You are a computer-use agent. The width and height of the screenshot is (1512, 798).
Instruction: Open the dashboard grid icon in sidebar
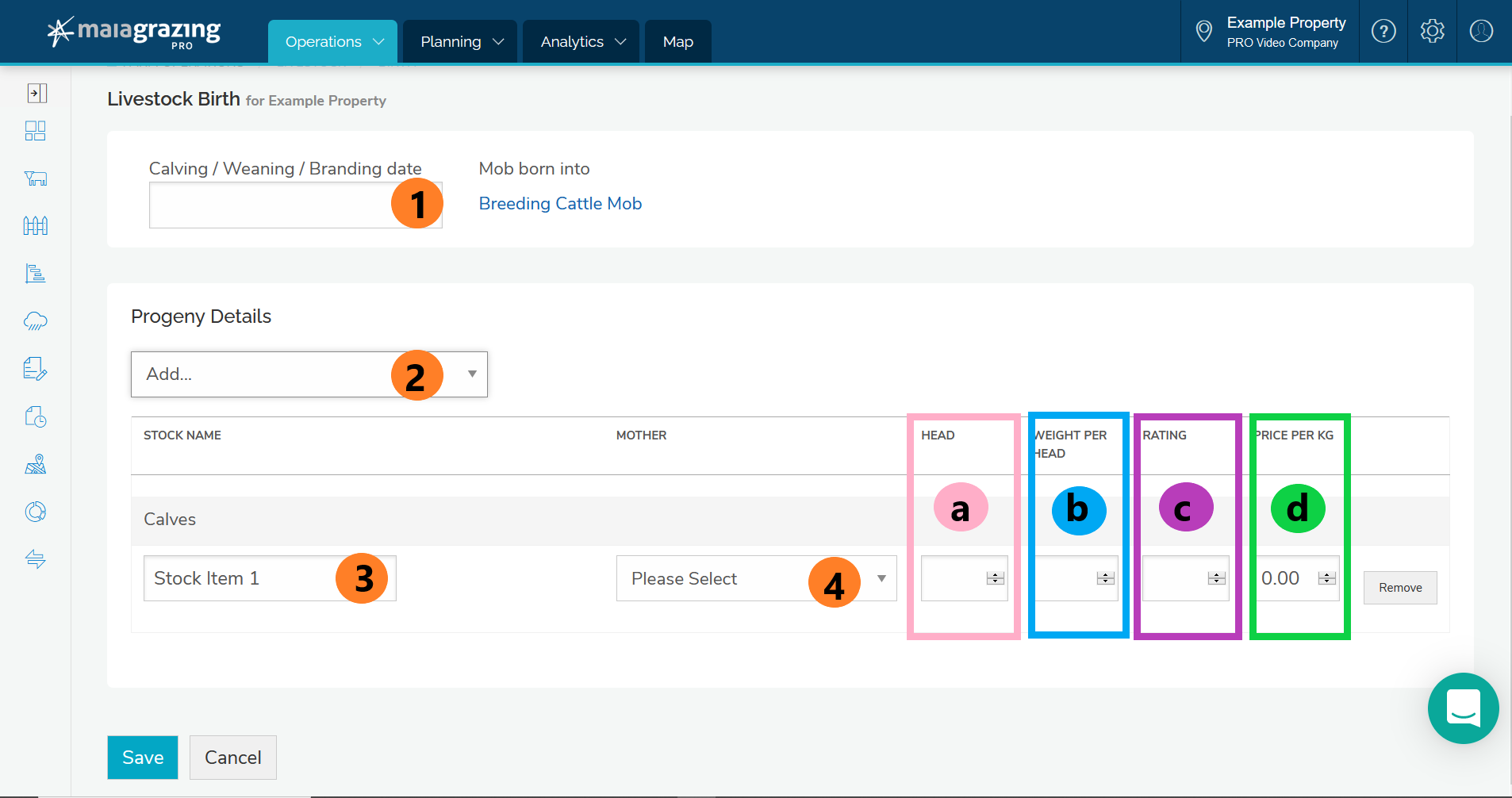coord(36,131)
